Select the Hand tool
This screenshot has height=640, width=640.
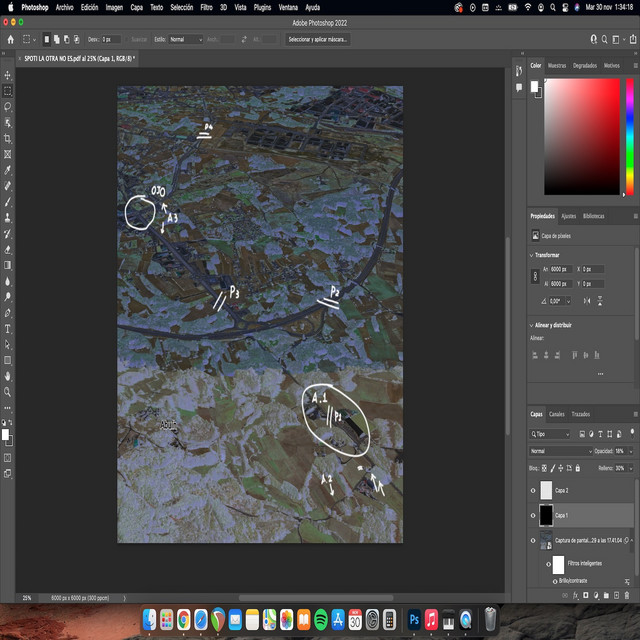(x=8, y=376)
